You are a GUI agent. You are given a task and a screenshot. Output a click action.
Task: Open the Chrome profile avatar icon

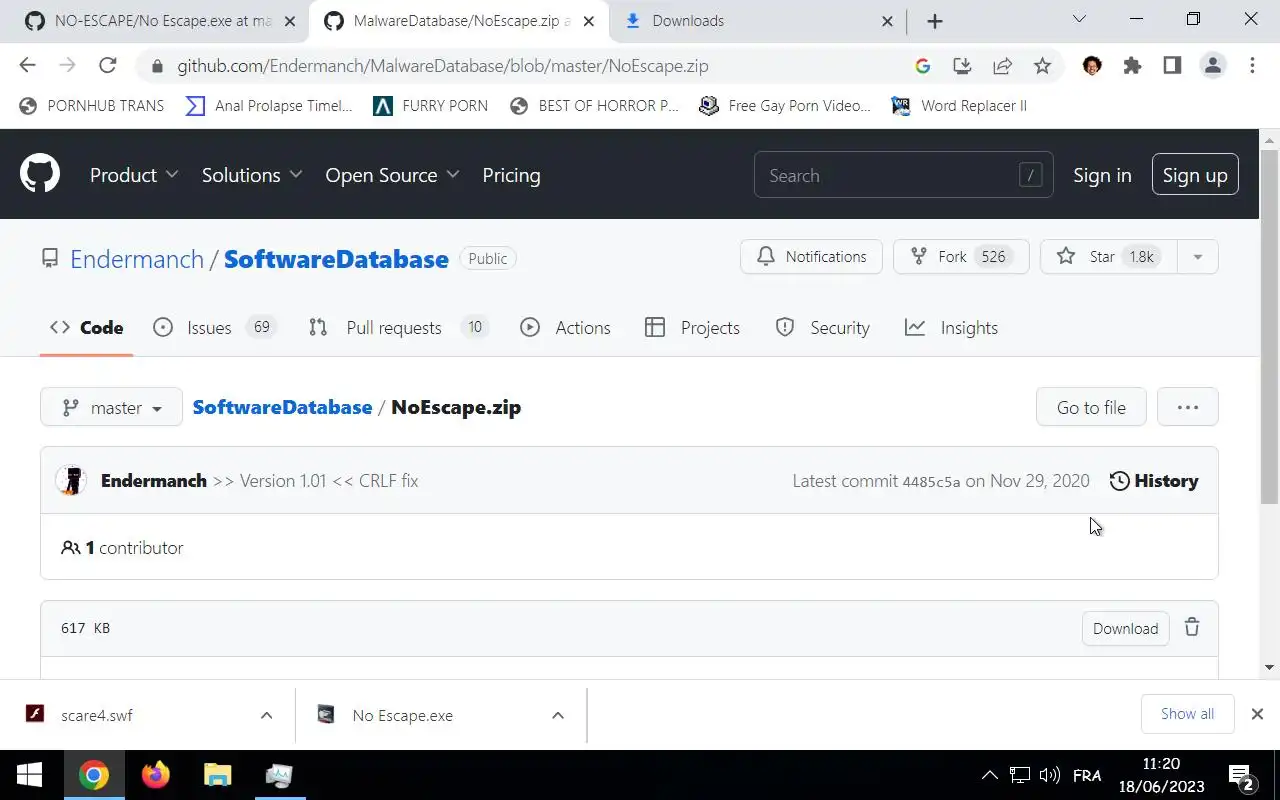(x=1213, y=65)
